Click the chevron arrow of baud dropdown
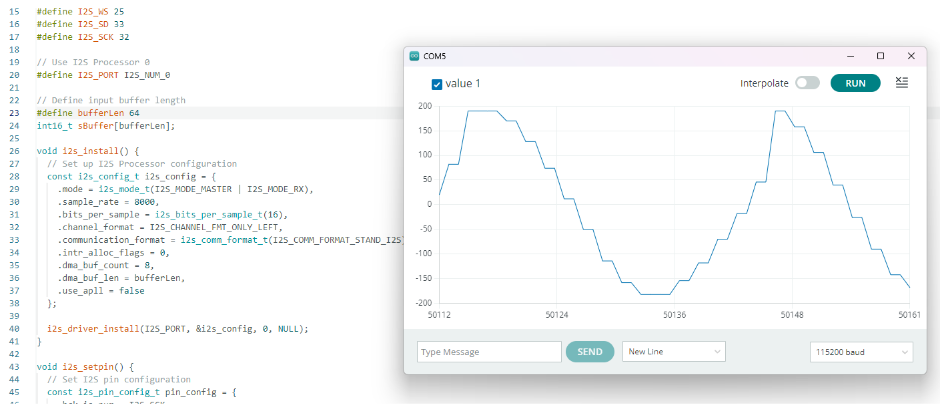 [x=904, y=352]
